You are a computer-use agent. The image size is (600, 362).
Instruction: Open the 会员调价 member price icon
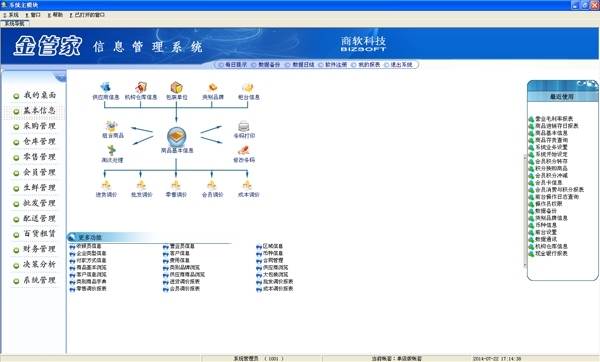[212, 186]
